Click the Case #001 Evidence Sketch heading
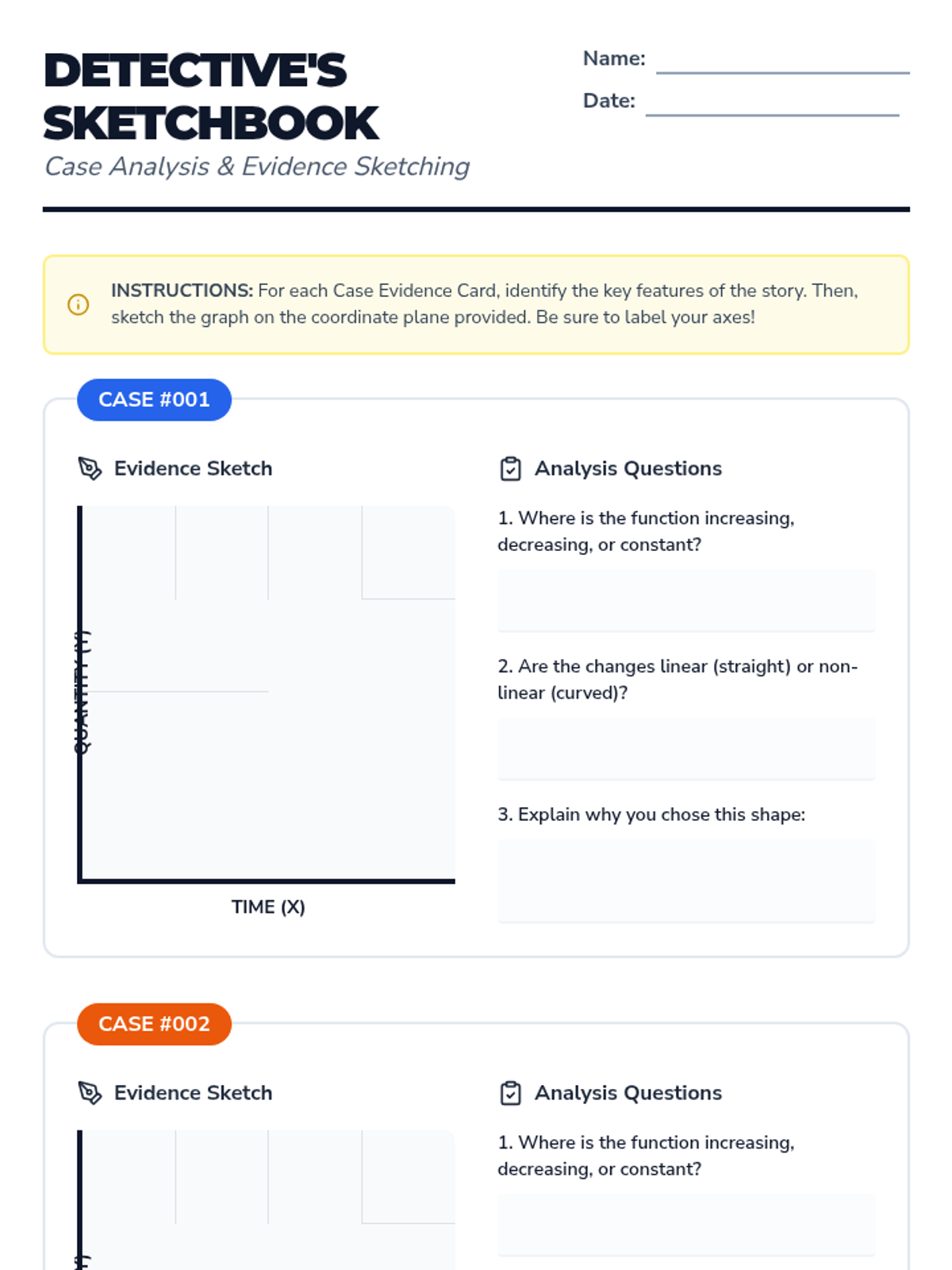This screenshot has width=952, height=1270. pos(193,468)
